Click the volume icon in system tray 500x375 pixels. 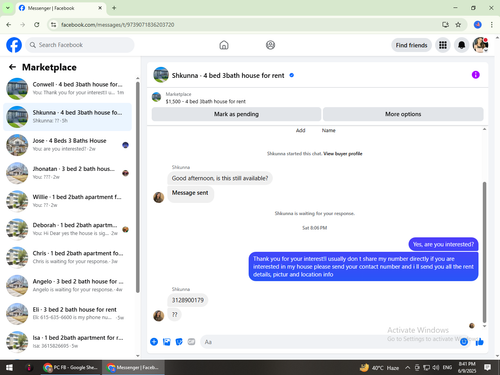pos(436,367)
